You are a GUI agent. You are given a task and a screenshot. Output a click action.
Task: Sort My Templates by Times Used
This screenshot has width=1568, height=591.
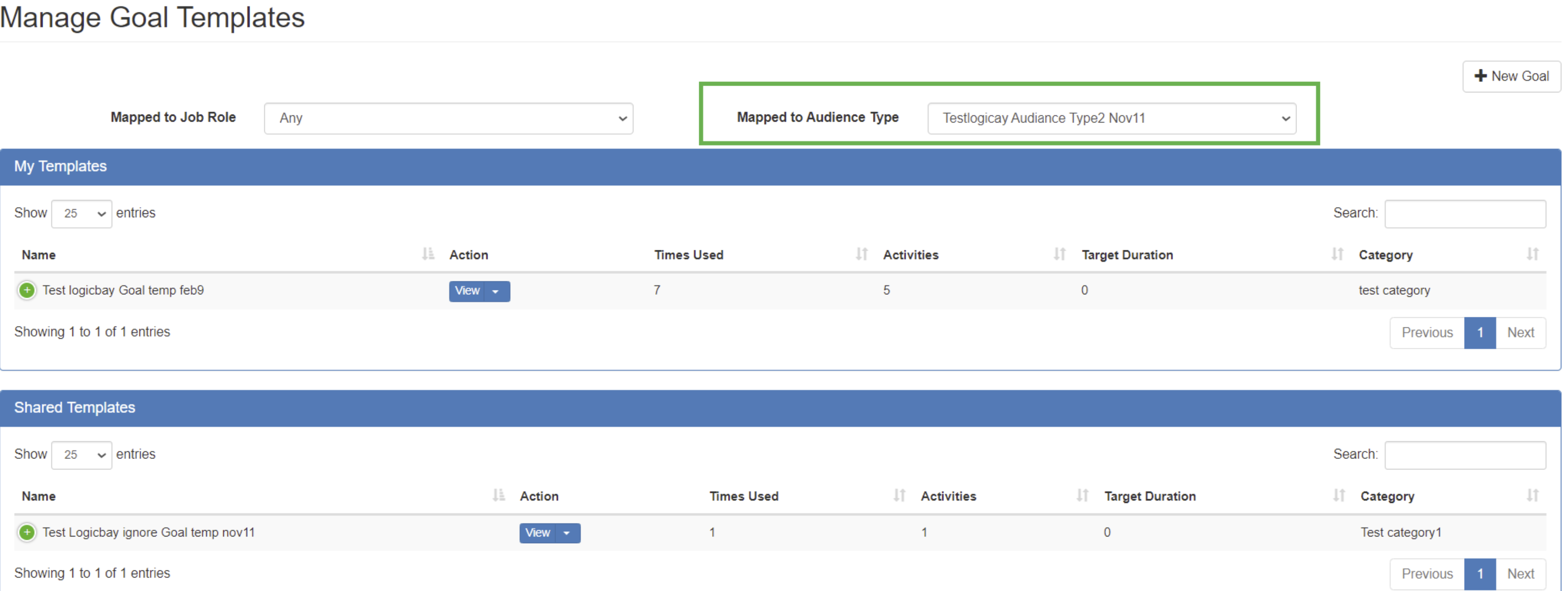point(689,255)
